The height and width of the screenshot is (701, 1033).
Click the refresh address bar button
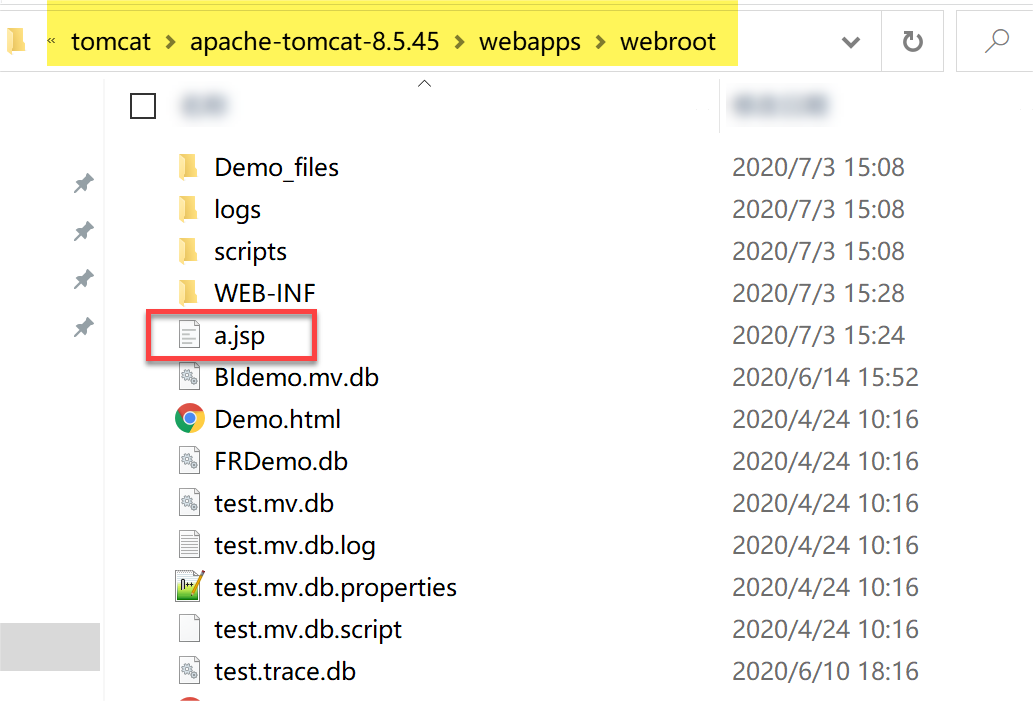click(912, 41)
